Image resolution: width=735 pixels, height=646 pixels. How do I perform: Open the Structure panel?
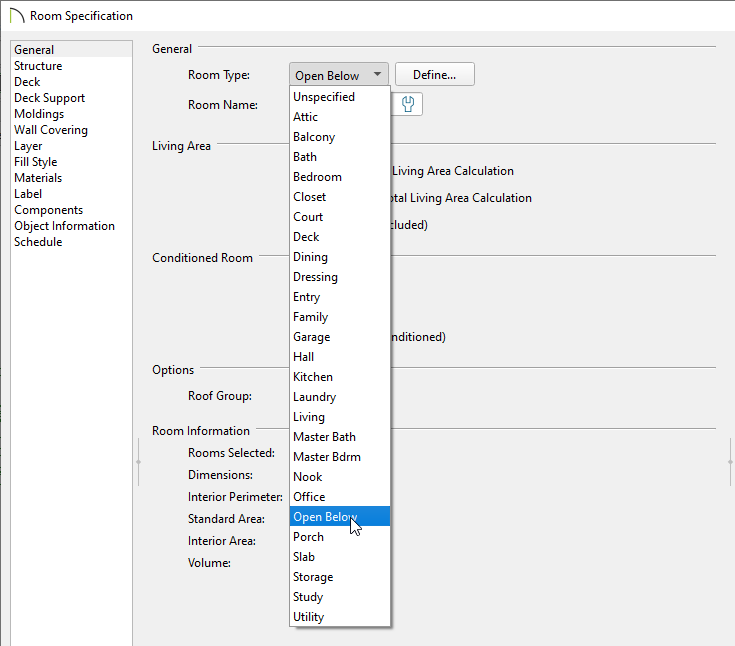pyautogui.click(x=71, y=66)
